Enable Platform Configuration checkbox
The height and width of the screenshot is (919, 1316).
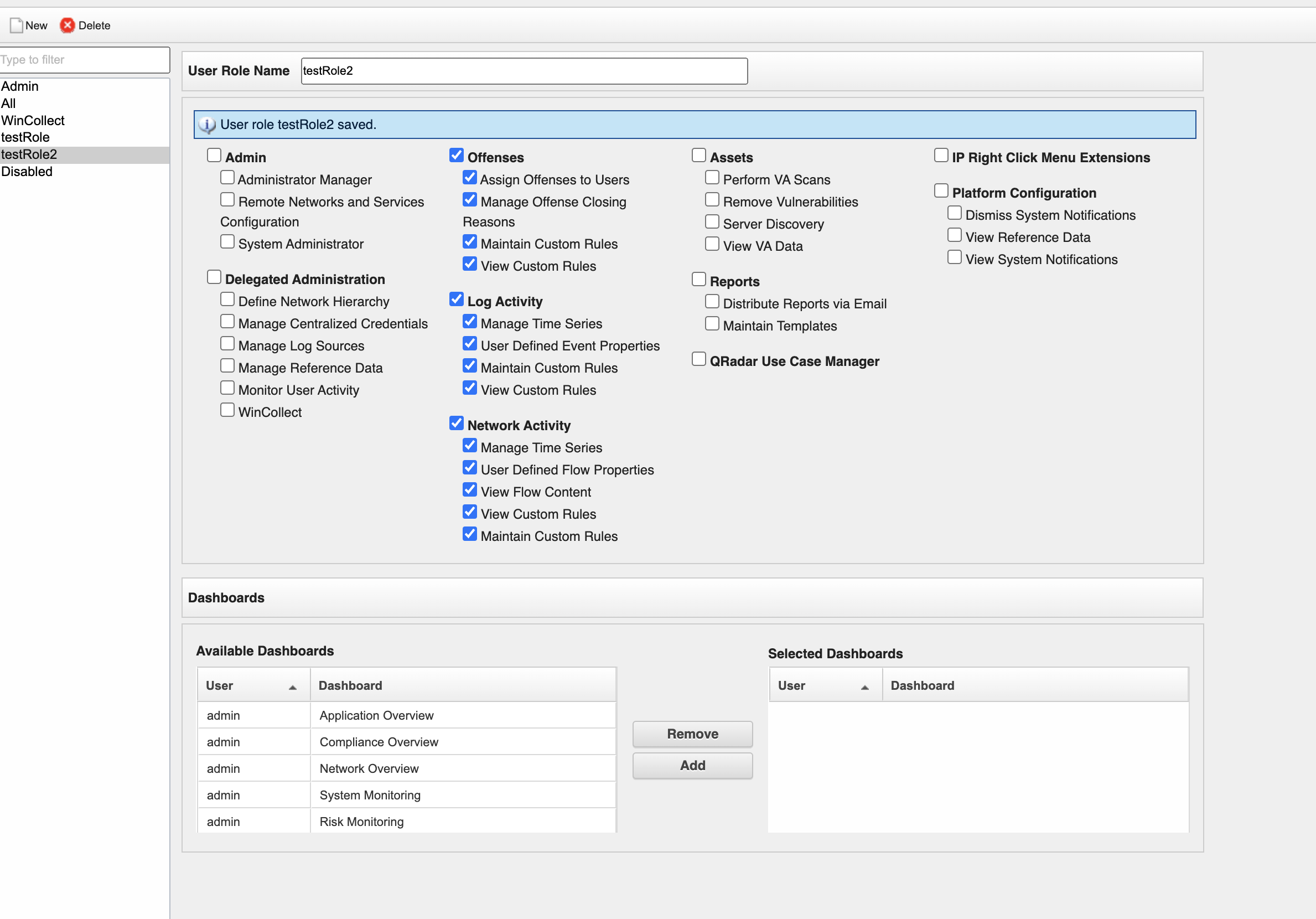tap(941, 191)
